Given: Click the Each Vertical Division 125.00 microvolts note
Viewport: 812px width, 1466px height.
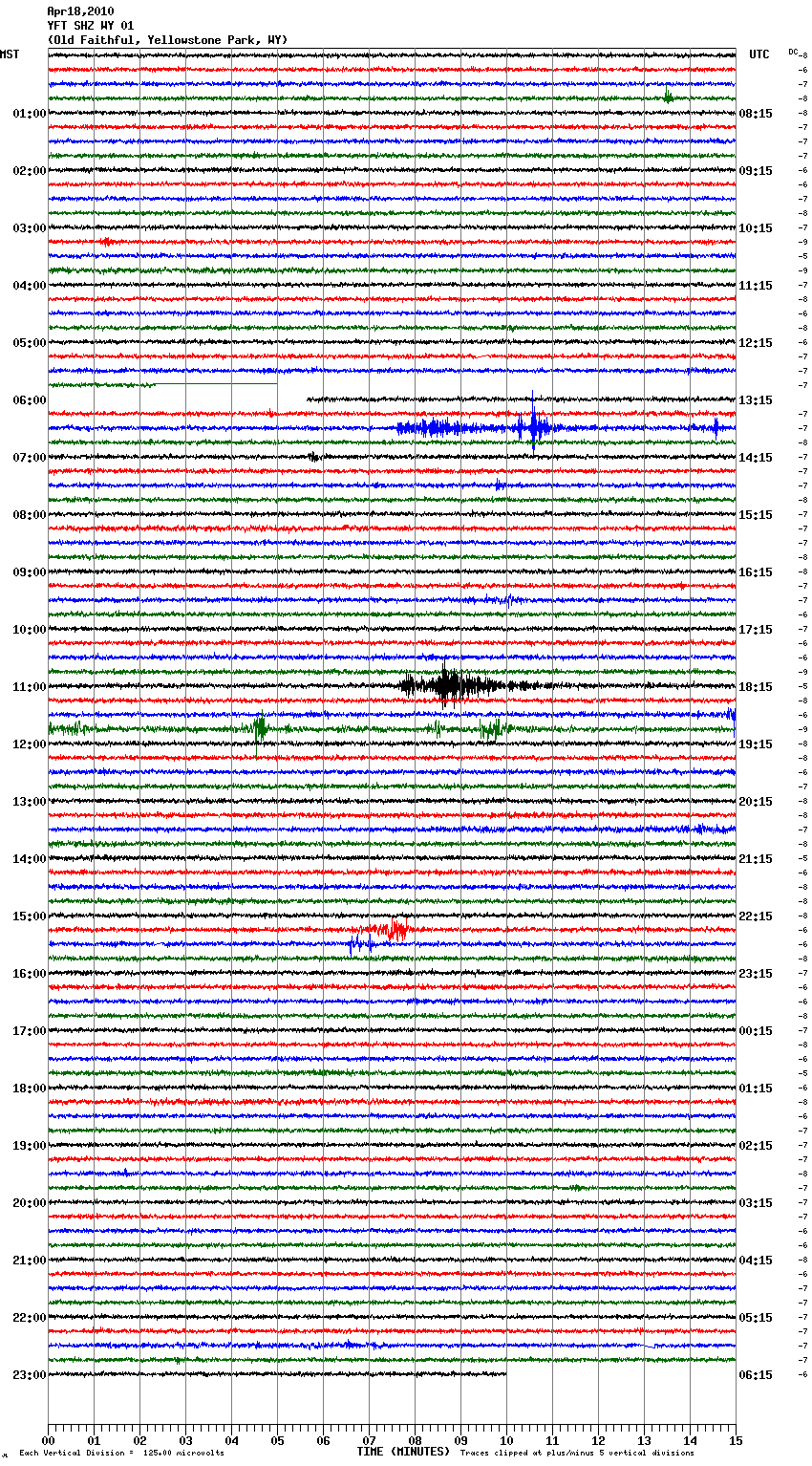Looking at the screenshot, I should (x=121, y=1454).
